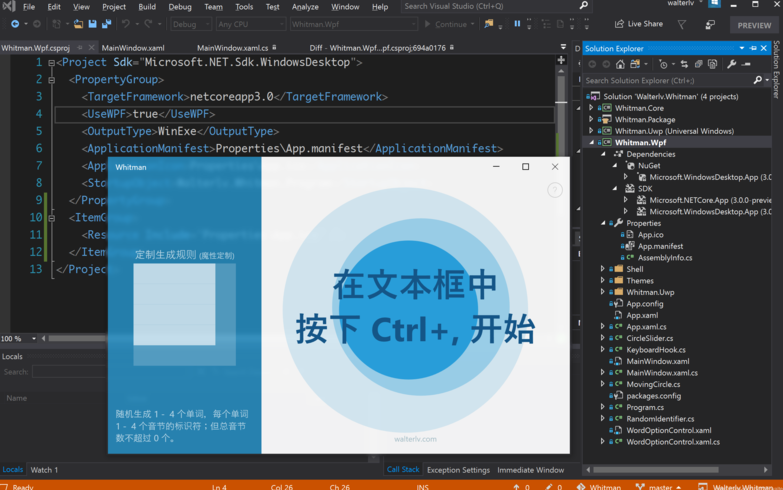The height and width of the screenshot is (490, 783).
Task: Click the Pending Changes Filter clock icon
Action: tap(663, 64)
